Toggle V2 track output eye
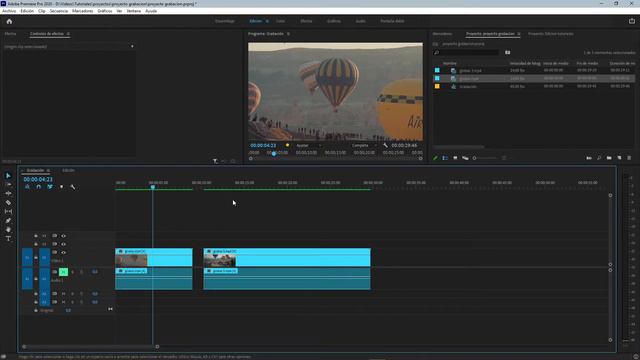The width and height of the screenshot is (640, 360). 63,244
